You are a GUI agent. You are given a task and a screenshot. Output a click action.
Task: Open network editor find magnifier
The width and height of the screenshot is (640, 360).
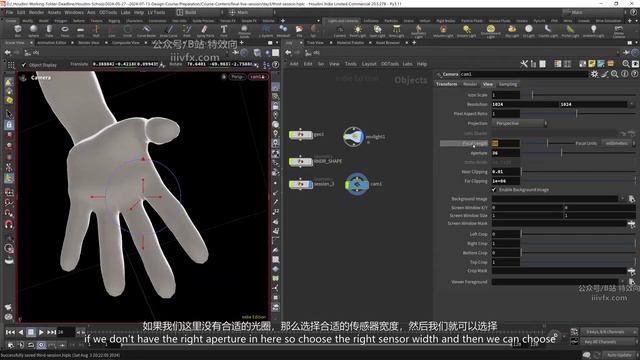click(x=626, y=64)
